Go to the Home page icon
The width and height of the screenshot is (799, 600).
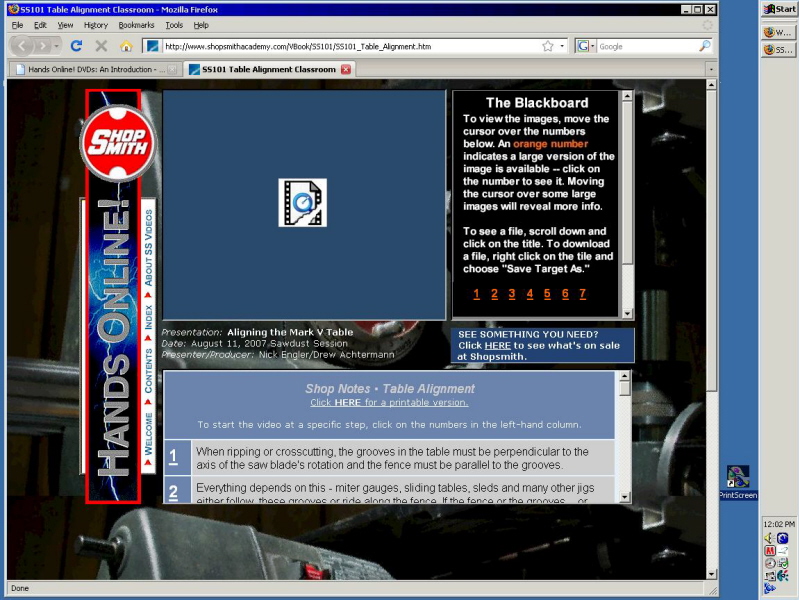[x=126, y=46]
